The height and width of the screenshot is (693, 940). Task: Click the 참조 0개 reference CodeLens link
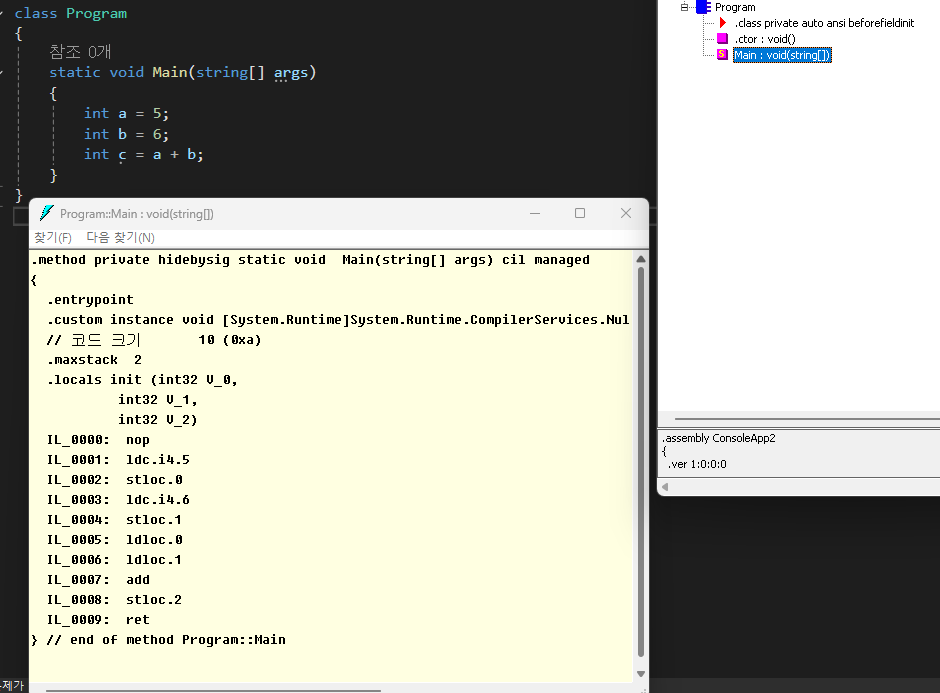(80, 52)
